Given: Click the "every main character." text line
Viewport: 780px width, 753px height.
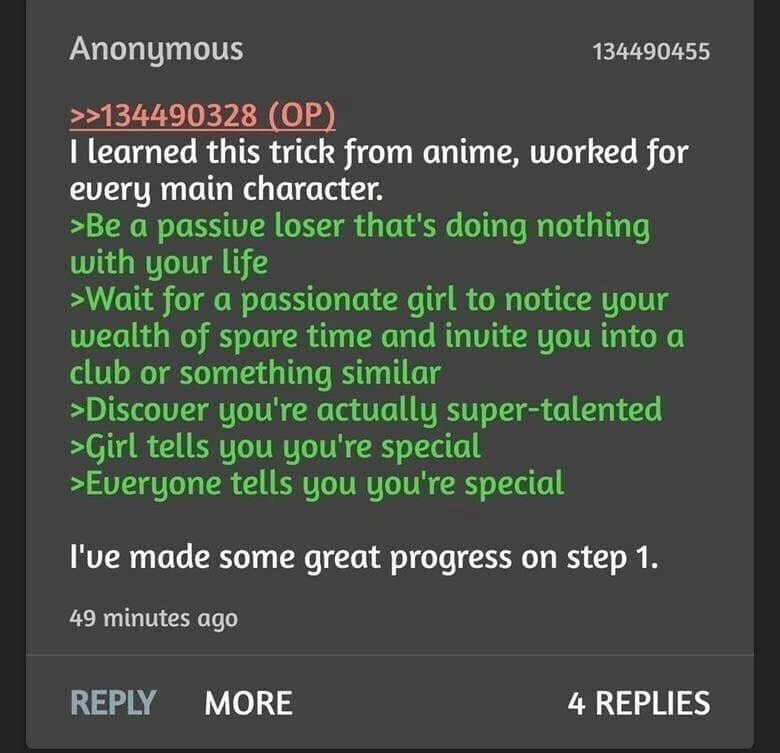Looking at the screenshot, I should [x=226, y=190].
